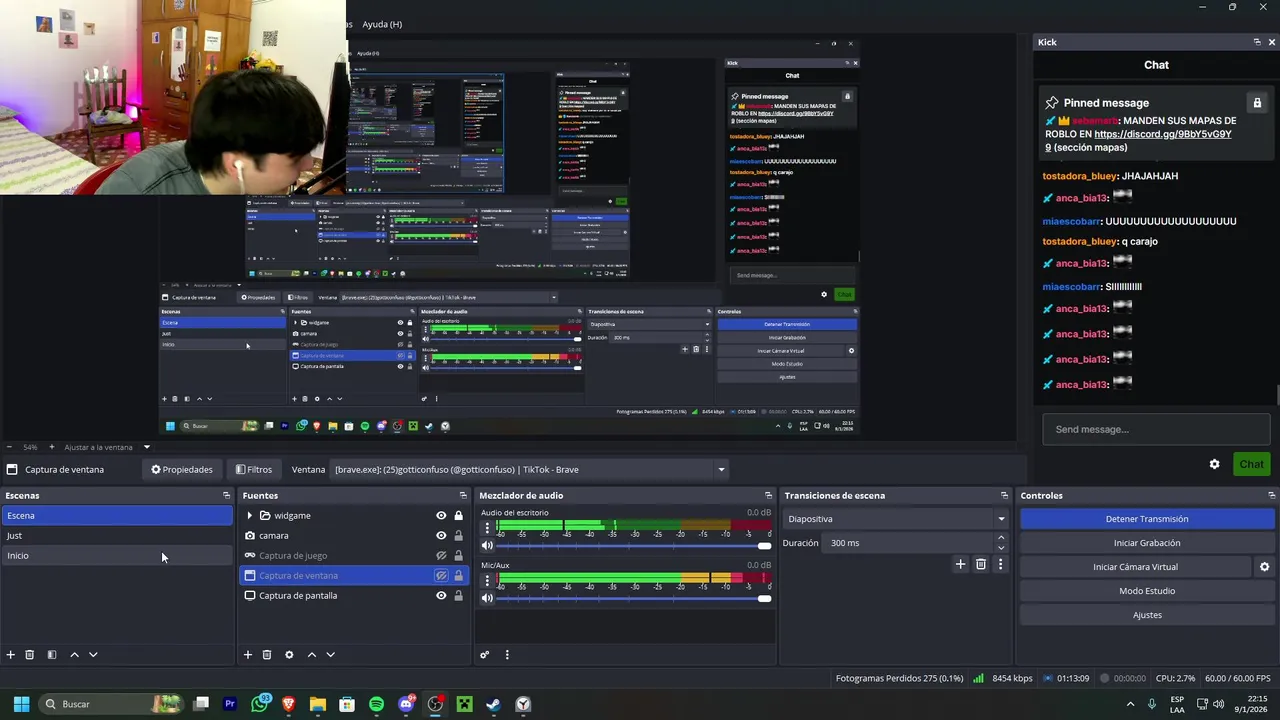Add a scene transition with plus icon
The image size is (1280, 720).
[960, 564]
